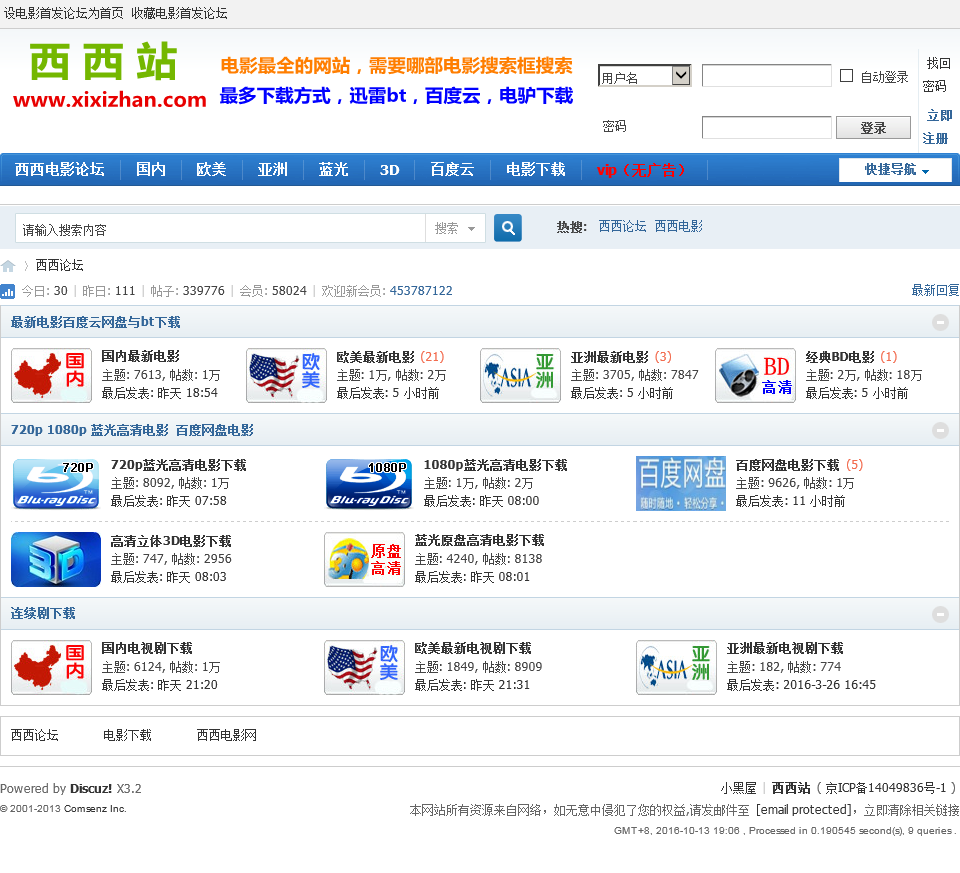The height and width of the screenshot is (873, 960).
Task: Focus the username input field
Action: pyautogui.click(x=767, y=76)
